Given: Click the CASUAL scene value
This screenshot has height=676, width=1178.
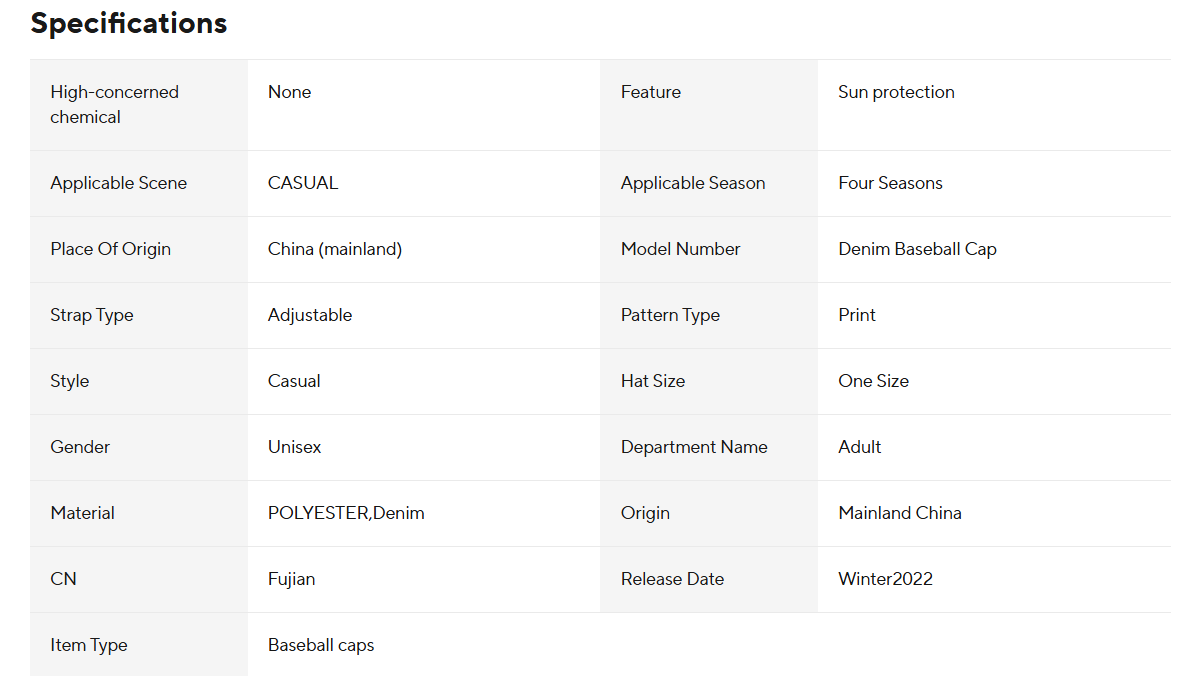Looking at the screenshot, I should tap(303, 183).
